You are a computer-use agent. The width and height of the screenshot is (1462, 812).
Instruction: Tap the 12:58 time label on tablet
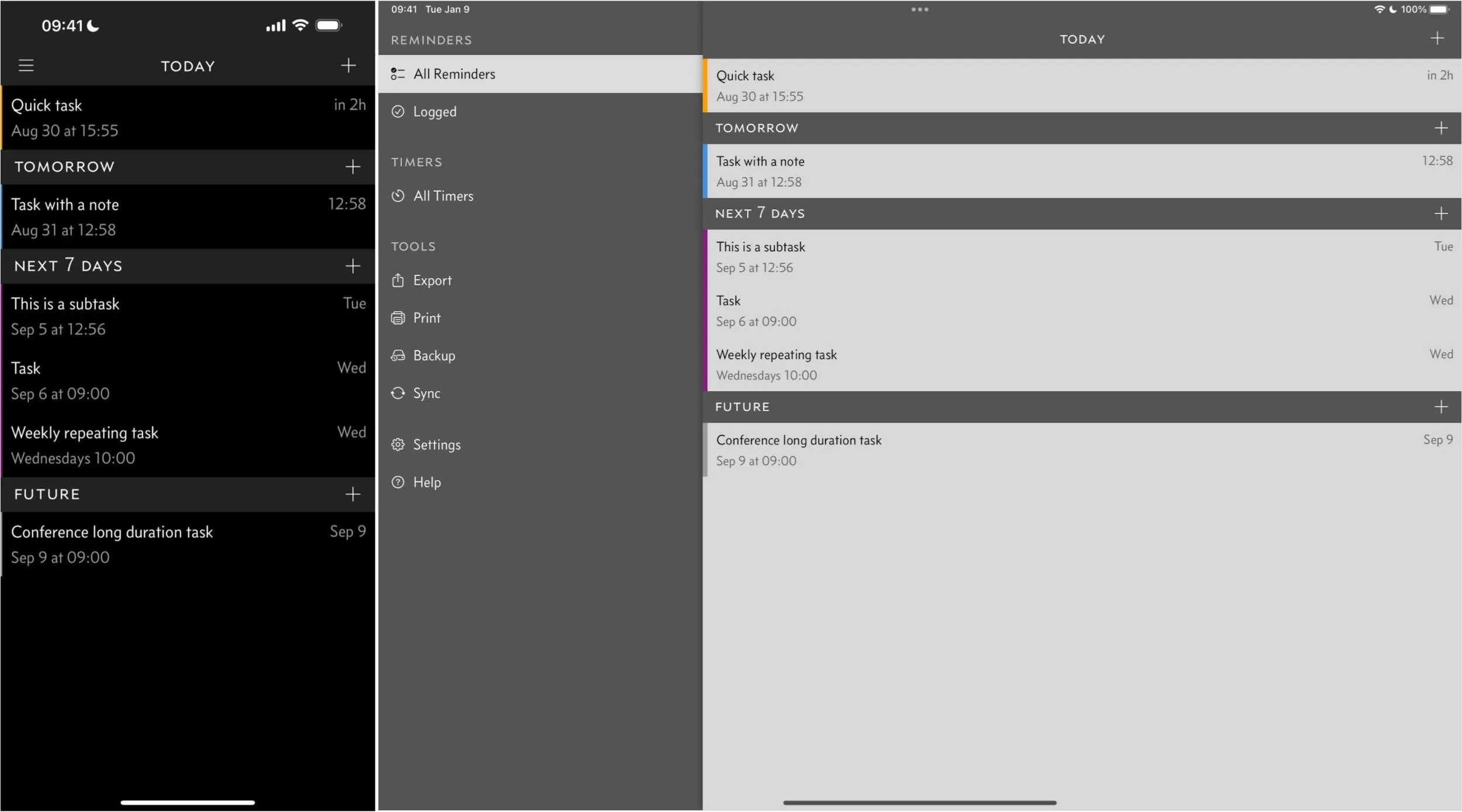1437,160
